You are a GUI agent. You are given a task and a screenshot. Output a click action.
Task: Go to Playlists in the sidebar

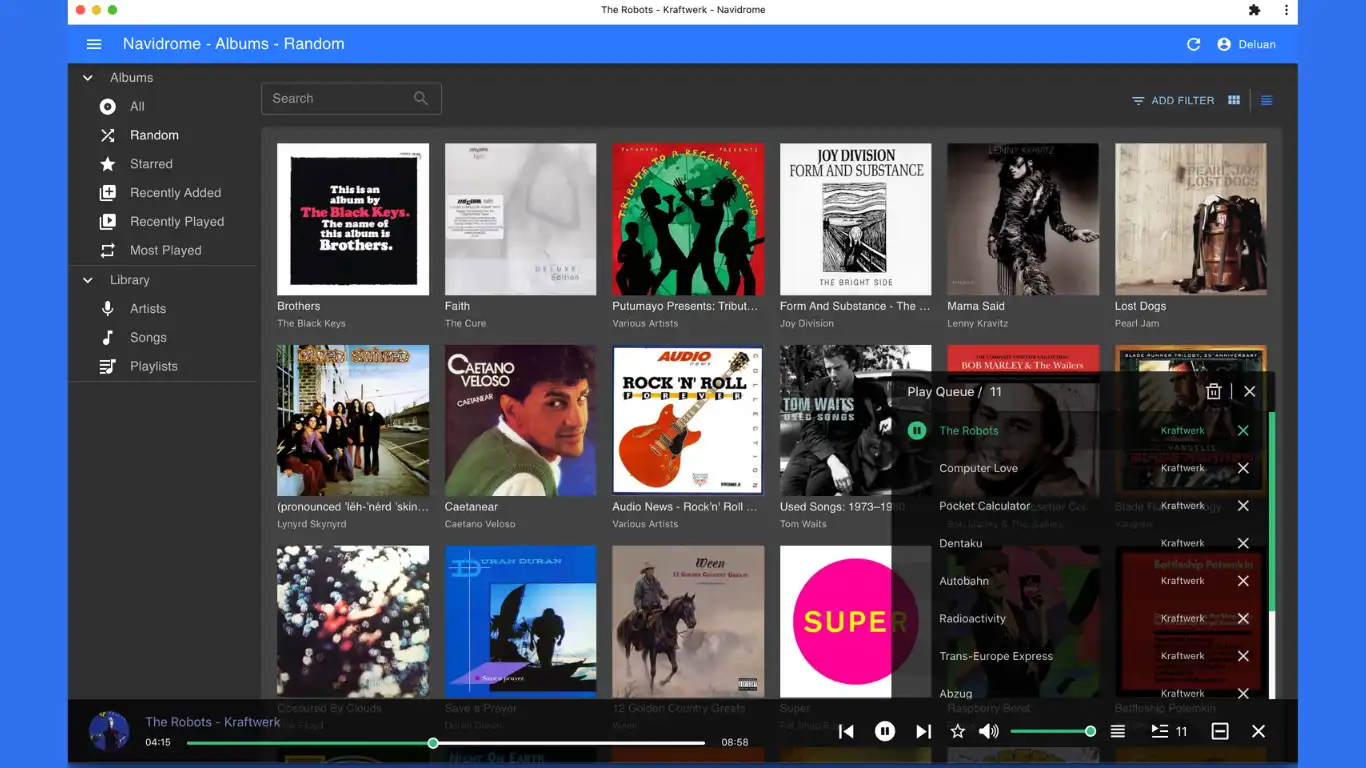click(x=153, y=366)
